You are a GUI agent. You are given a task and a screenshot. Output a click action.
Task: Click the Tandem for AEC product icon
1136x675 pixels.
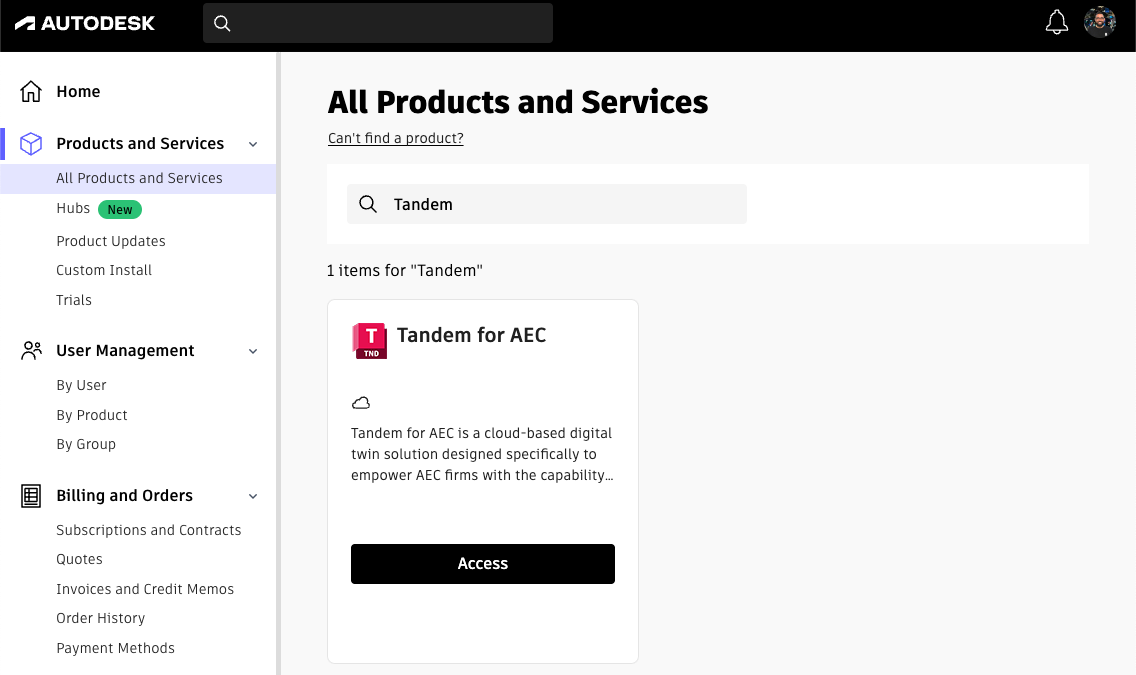tap(369, 340)
